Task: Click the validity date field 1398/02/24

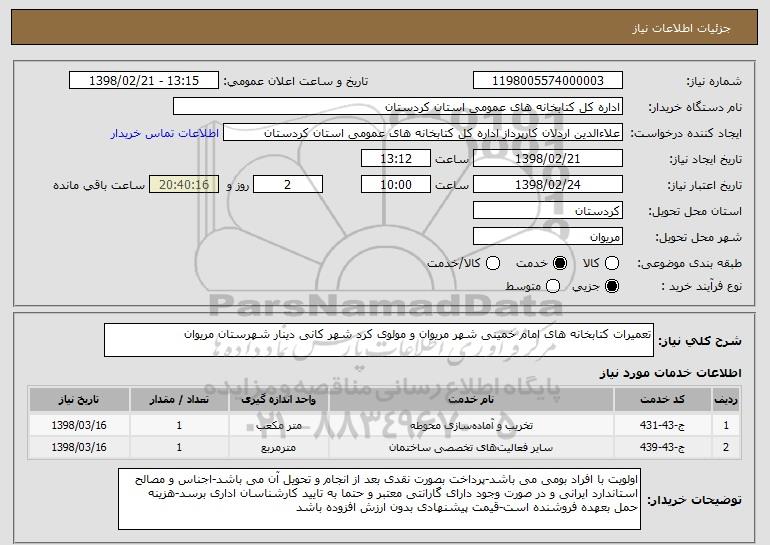Action: pyautogui.click(x=548, y=185)
